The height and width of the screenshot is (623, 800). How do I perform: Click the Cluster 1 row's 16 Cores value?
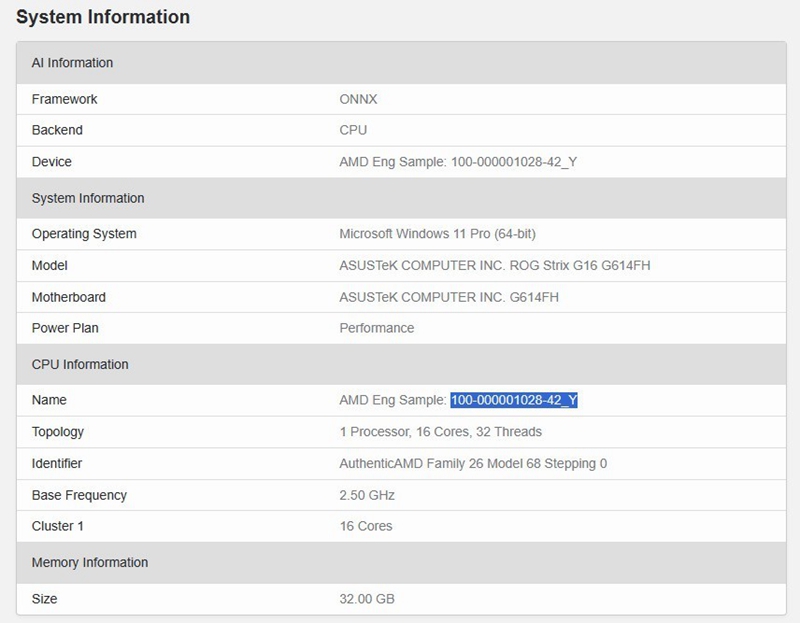pyautogui.click(x=366, y=526)
